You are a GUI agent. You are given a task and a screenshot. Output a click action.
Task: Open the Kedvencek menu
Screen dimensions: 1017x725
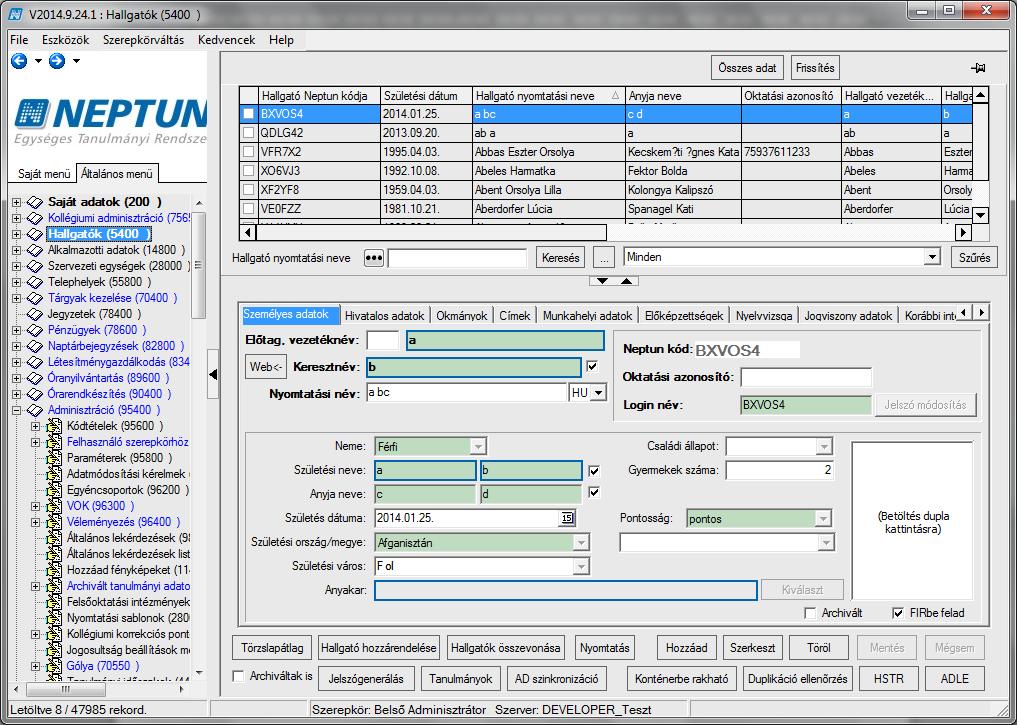226,40
